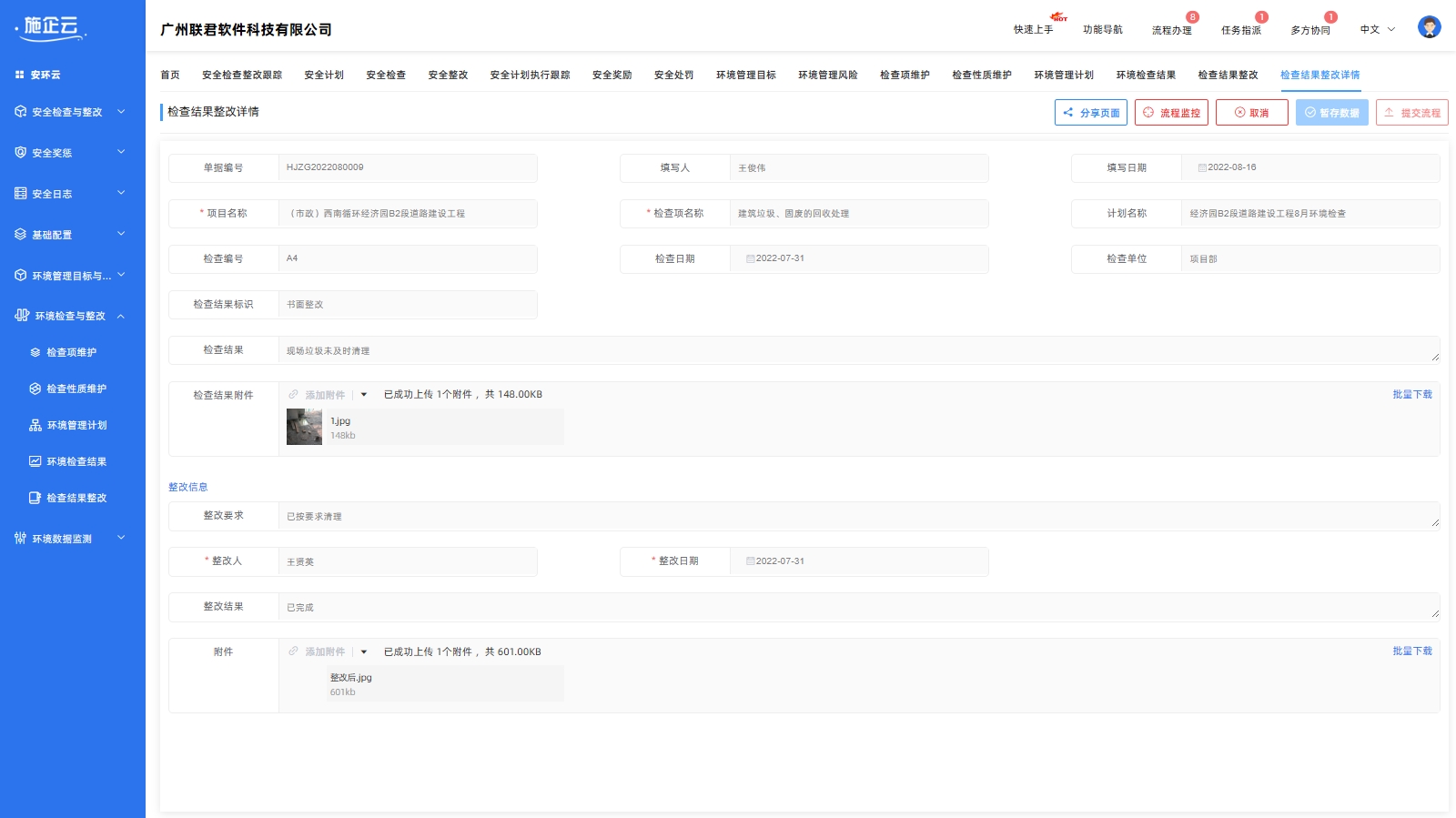Open 检查项维护 in the sidebar
The height and width of the screenshot is (818, 1456).
(72, 352)
